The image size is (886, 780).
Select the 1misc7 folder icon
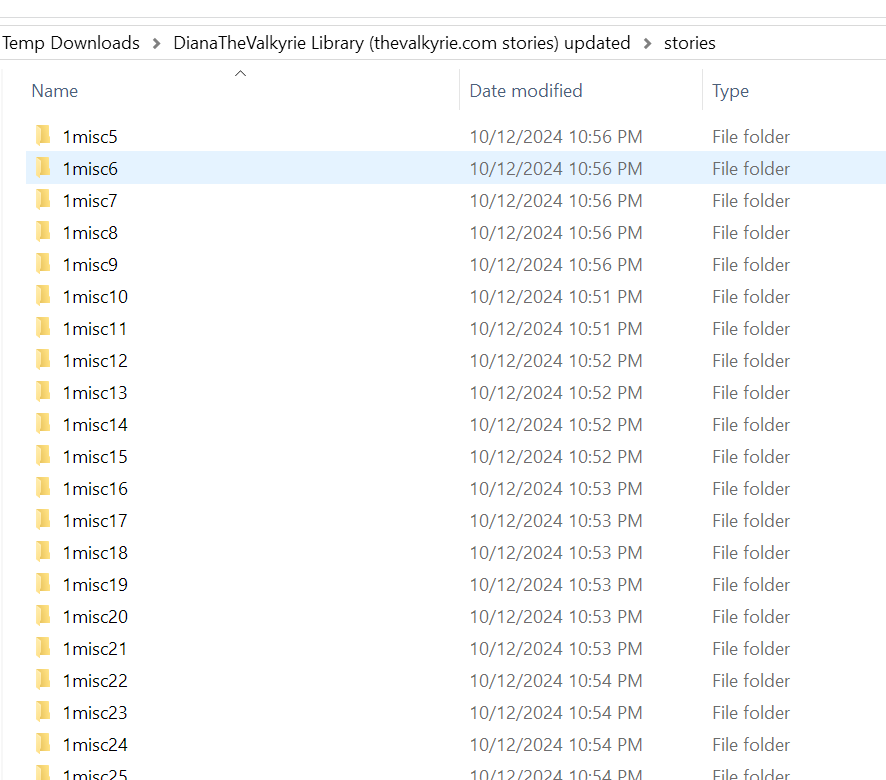tap(43, 200)
